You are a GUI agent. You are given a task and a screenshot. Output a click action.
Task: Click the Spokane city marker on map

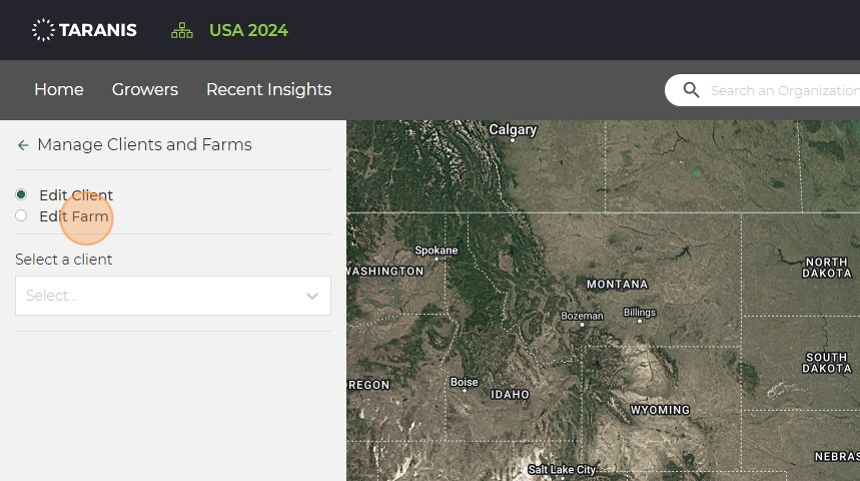pos(436,259)
